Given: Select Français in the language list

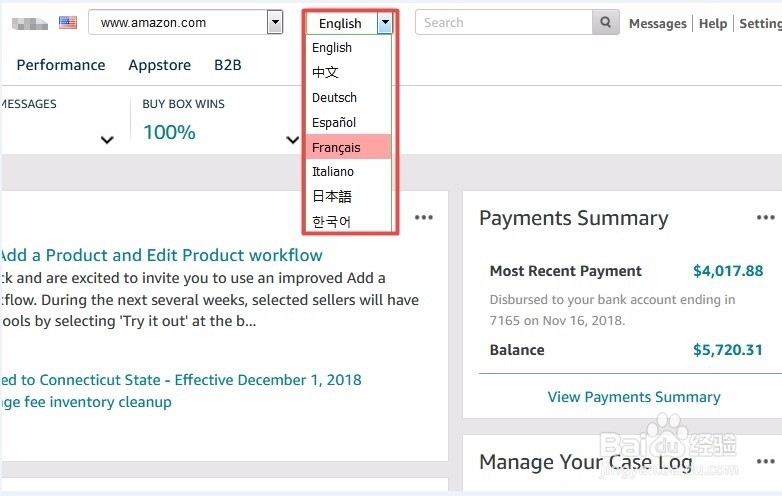Looking at the screenshot, I should click(348, 147).
